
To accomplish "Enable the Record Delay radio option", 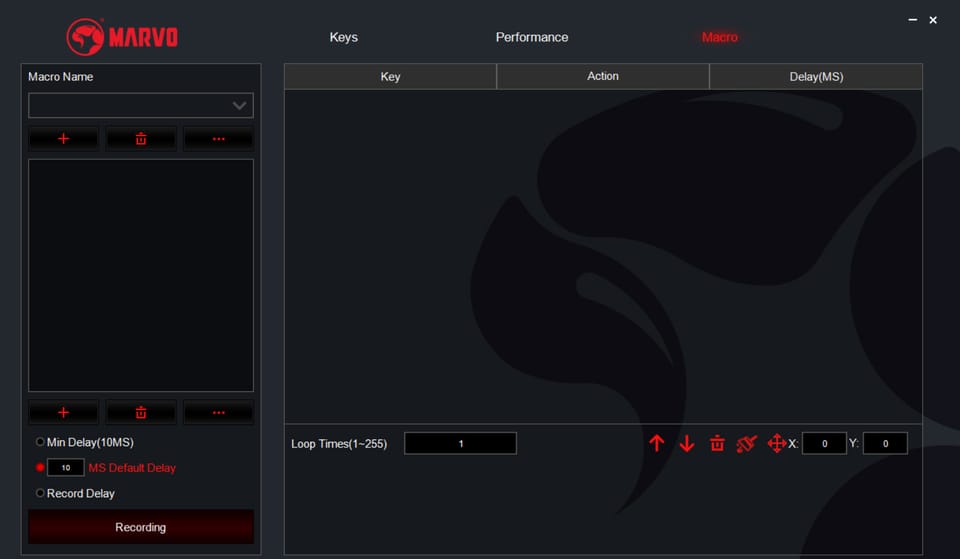I will pyautogui.click(x=40, y=493).
